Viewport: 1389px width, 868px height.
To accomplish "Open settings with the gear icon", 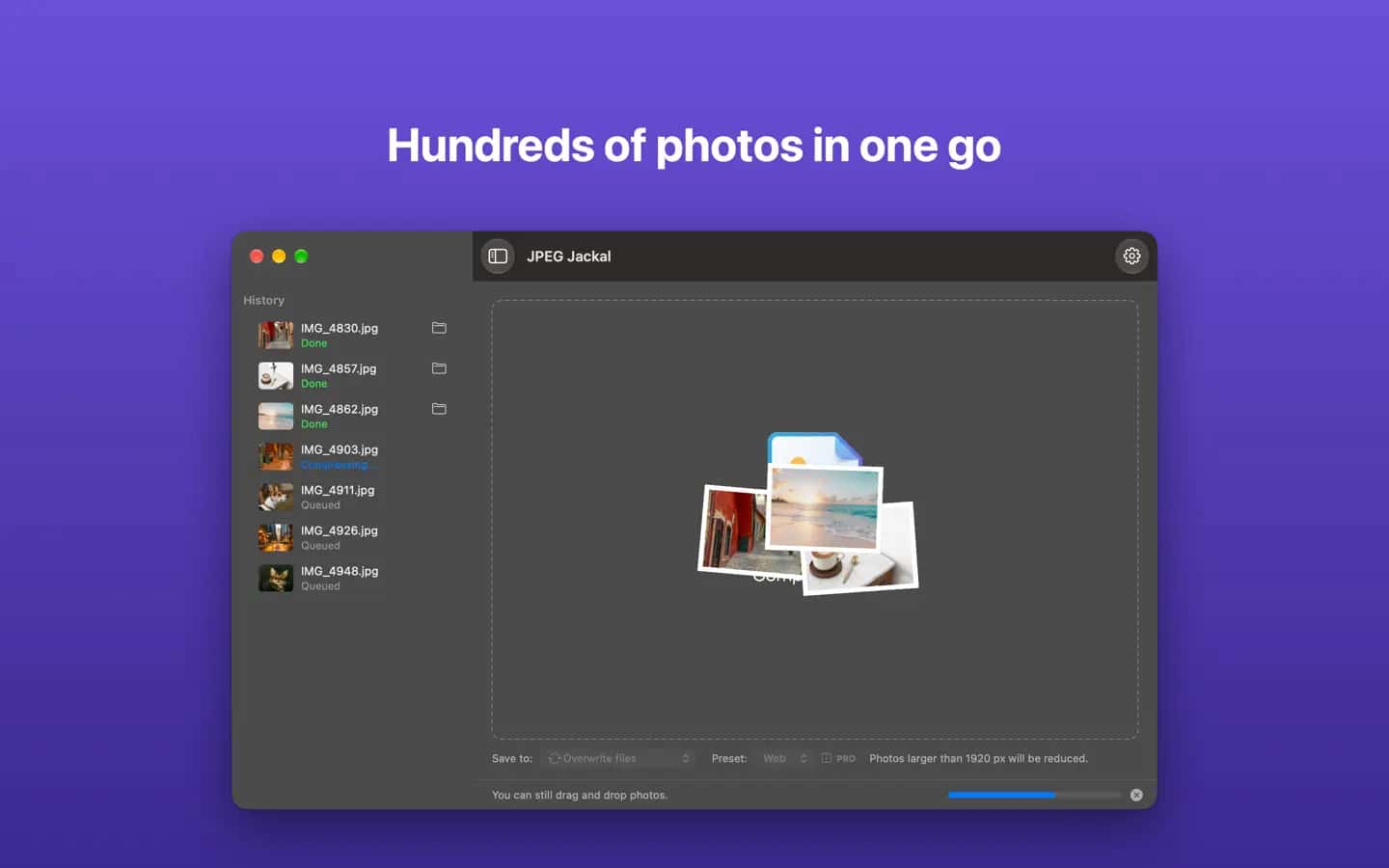I will [1131, 257].
